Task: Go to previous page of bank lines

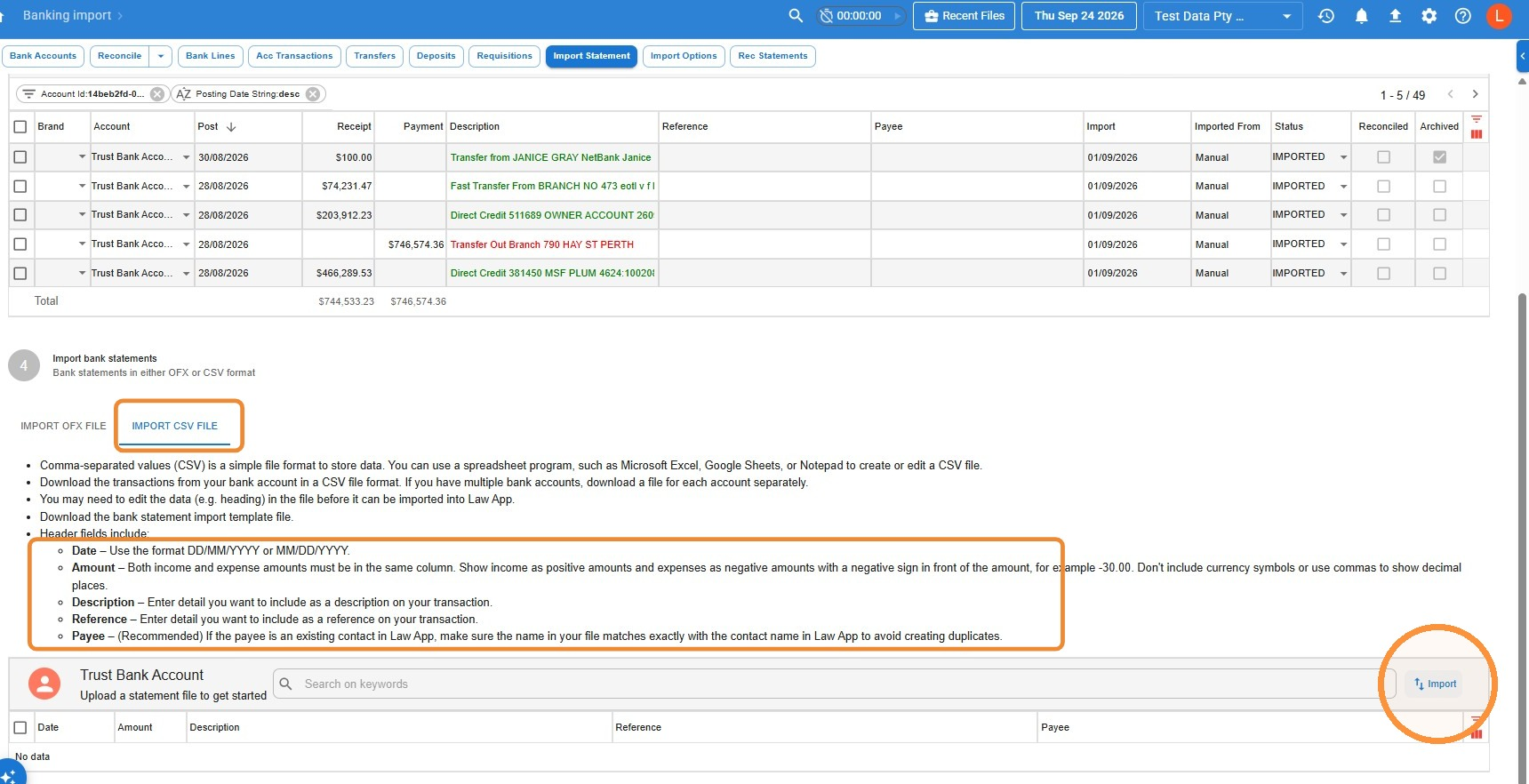Action: click(x=1450, y=94)
